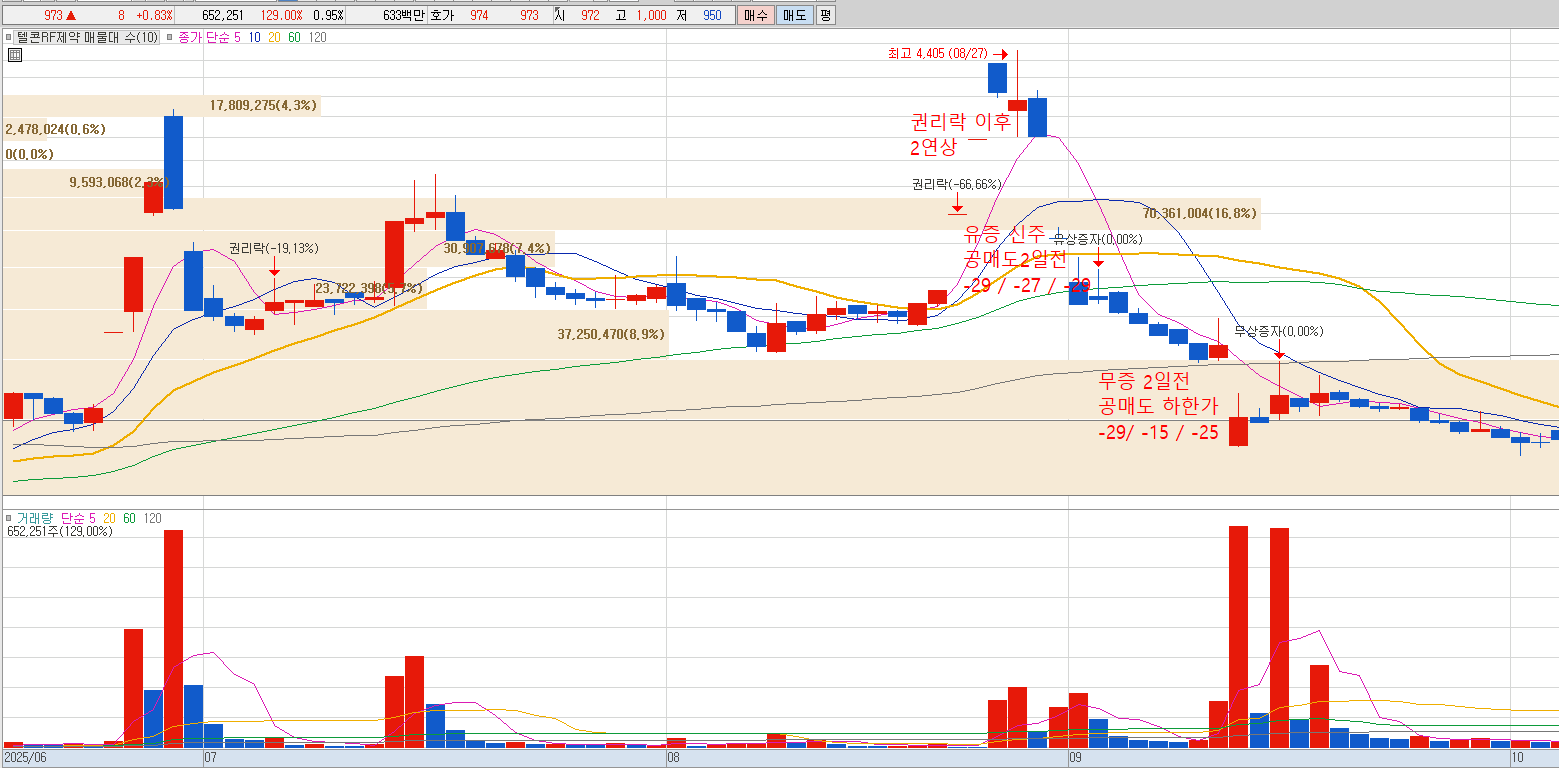Click the small square marker before 종가 단순
The height and width of the screenshot is (768, 1559).
(x=169, y=38)
